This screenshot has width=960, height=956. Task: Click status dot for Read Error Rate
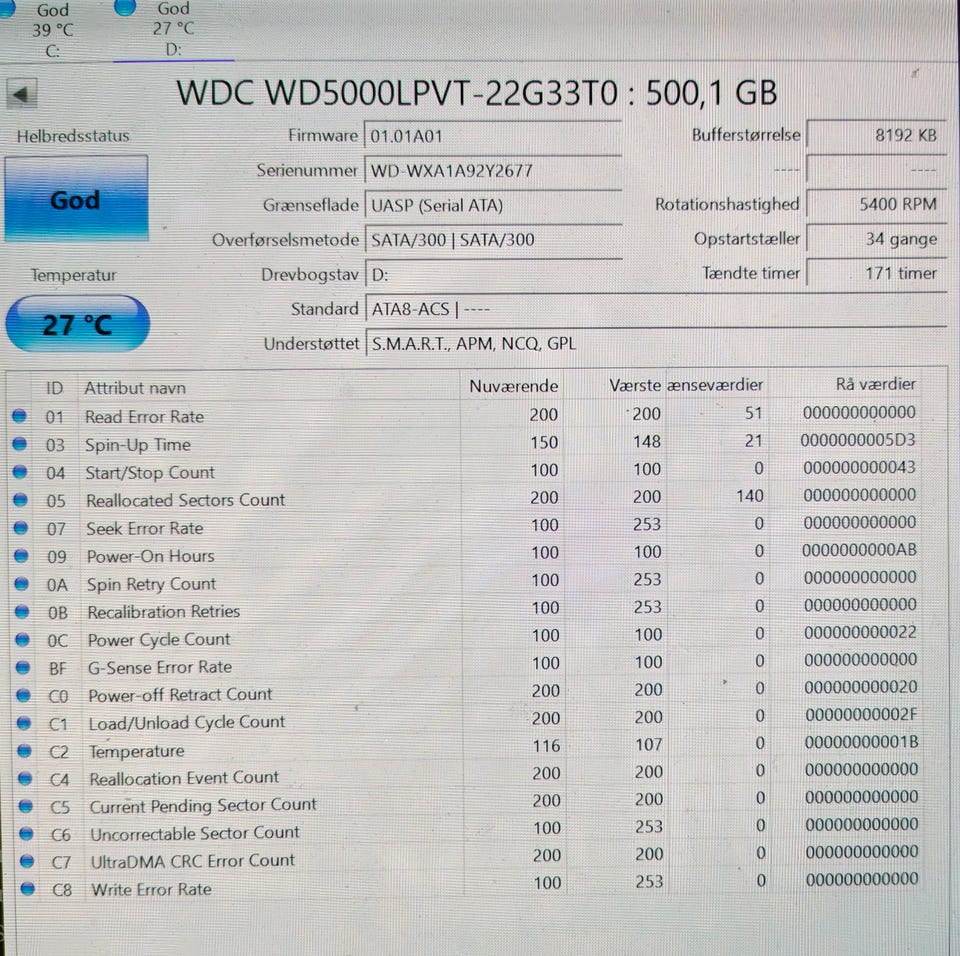[x=20, y=416]
